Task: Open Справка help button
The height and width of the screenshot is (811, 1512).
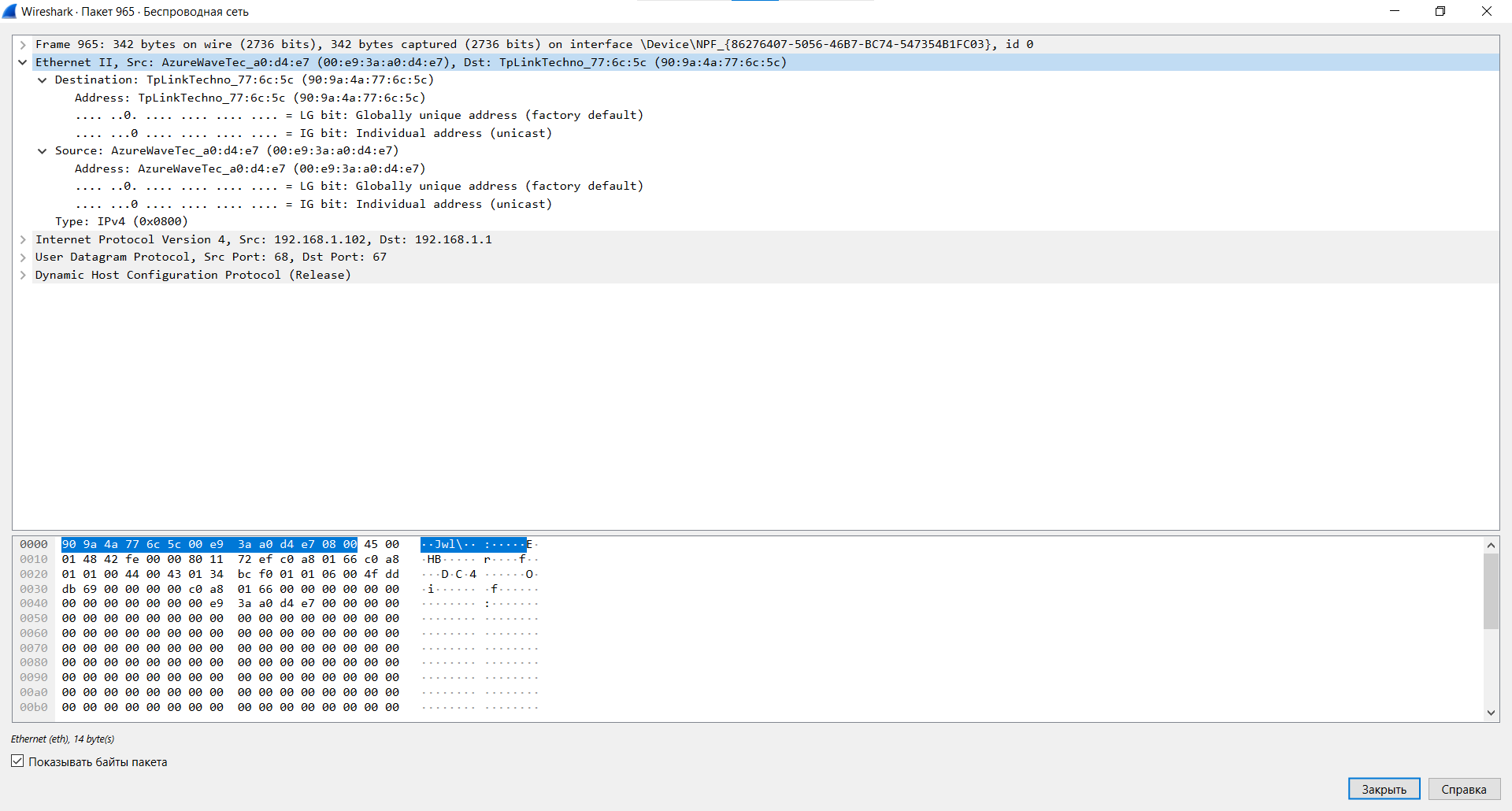Action: pyautogui.click(x=1464, y=789)
